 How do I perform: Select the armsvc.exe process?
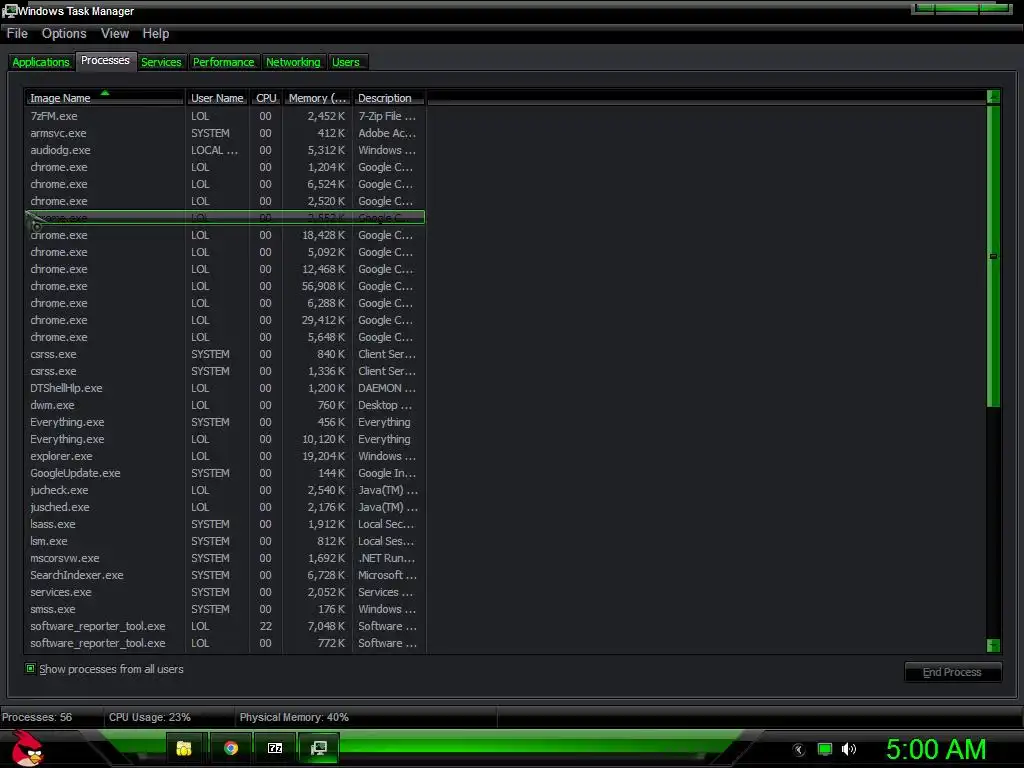click(x=225, y=133)
